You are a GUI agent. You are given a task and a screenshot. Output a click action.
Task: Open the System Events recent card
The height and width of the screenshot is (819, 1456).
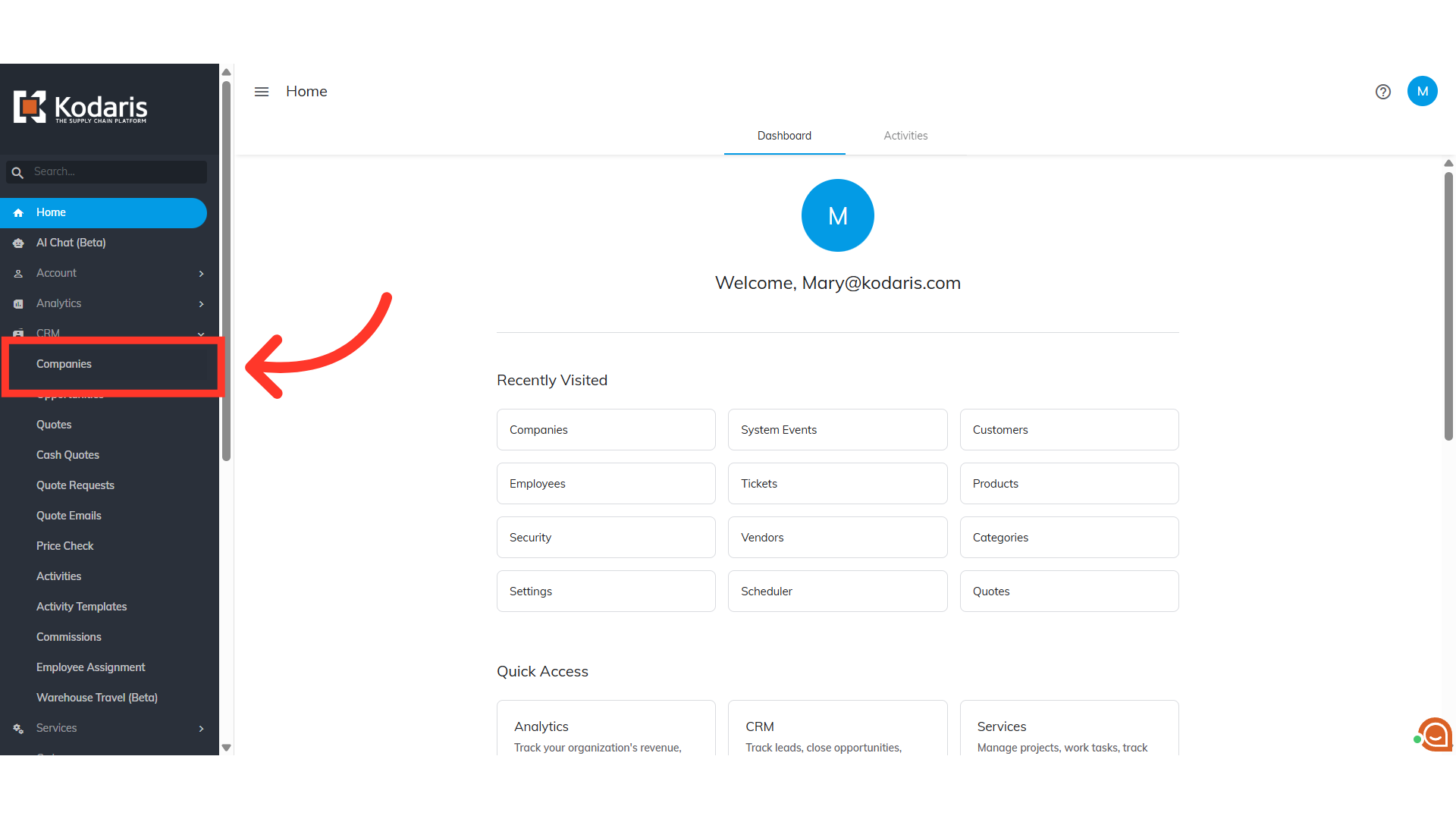pos(837,430)
